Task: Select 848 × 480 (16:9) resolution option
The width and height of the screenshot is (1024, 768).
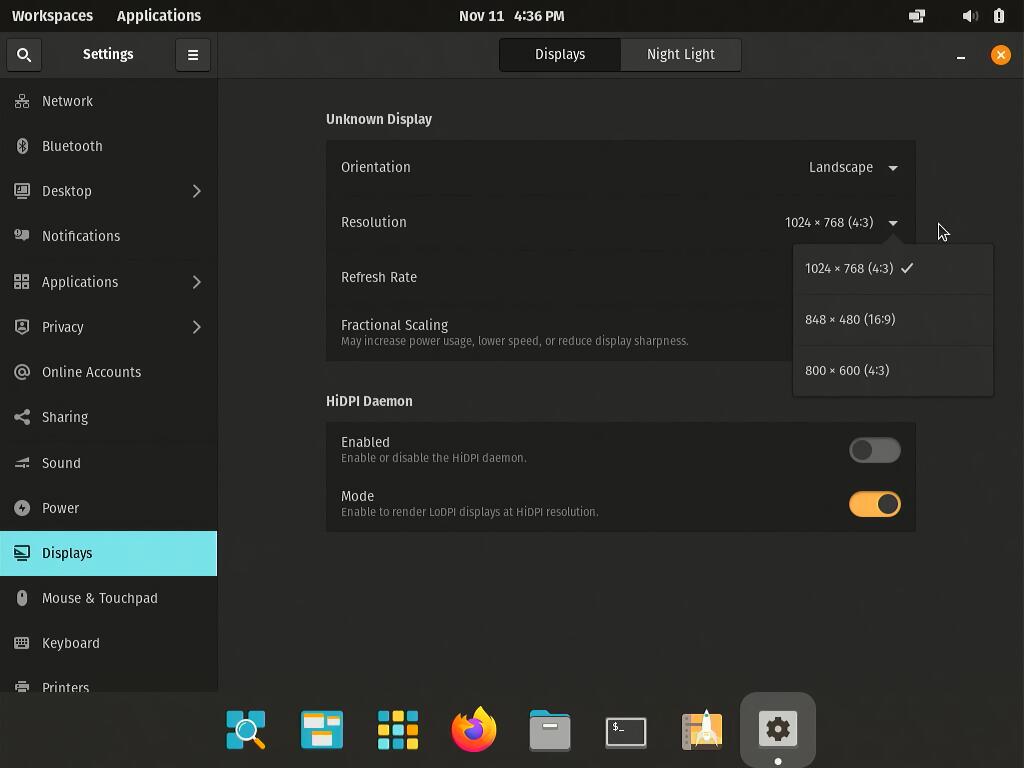Action: pyautogui.click(x=893, y=319)
